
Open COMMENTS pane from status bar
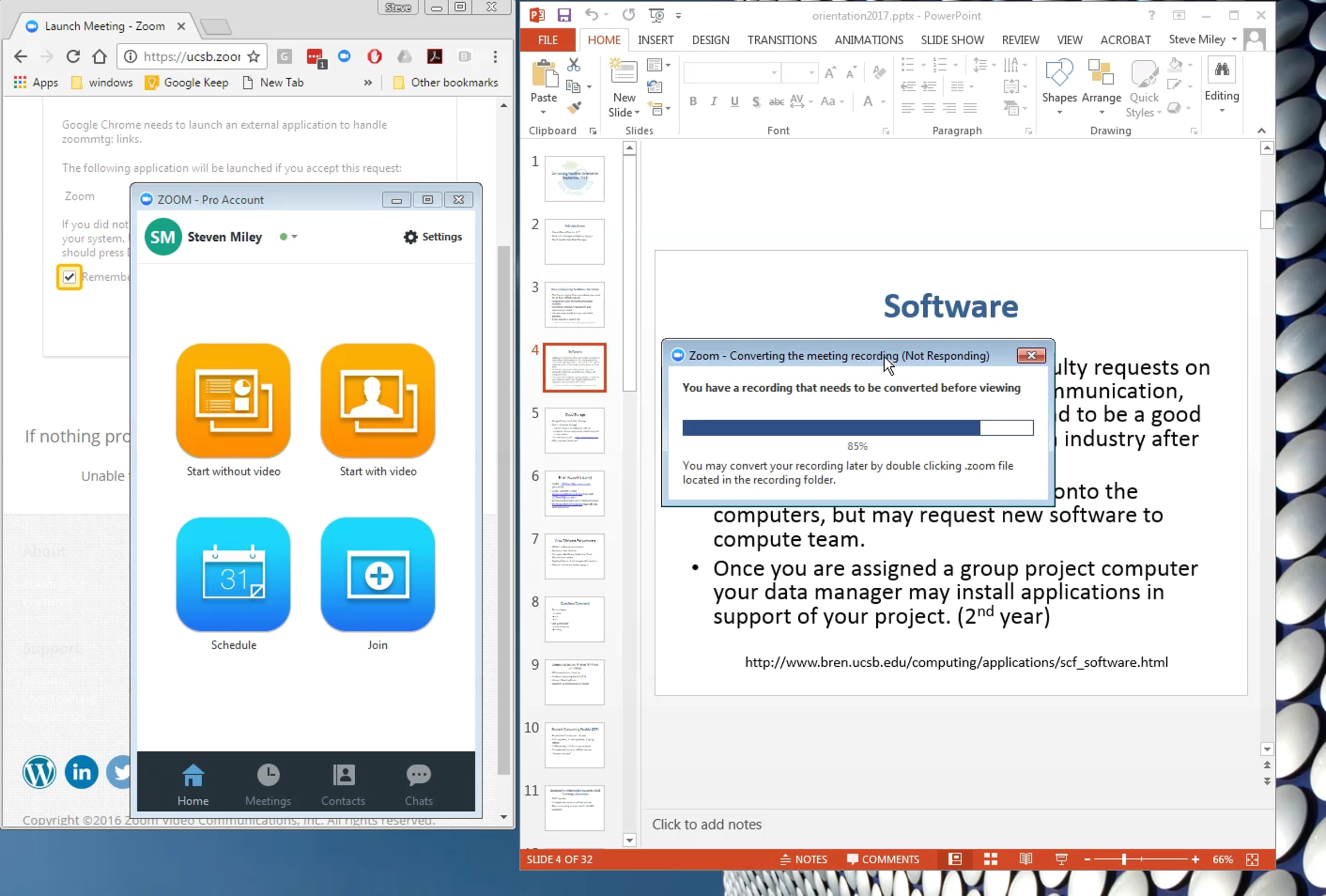coord(883,859)
